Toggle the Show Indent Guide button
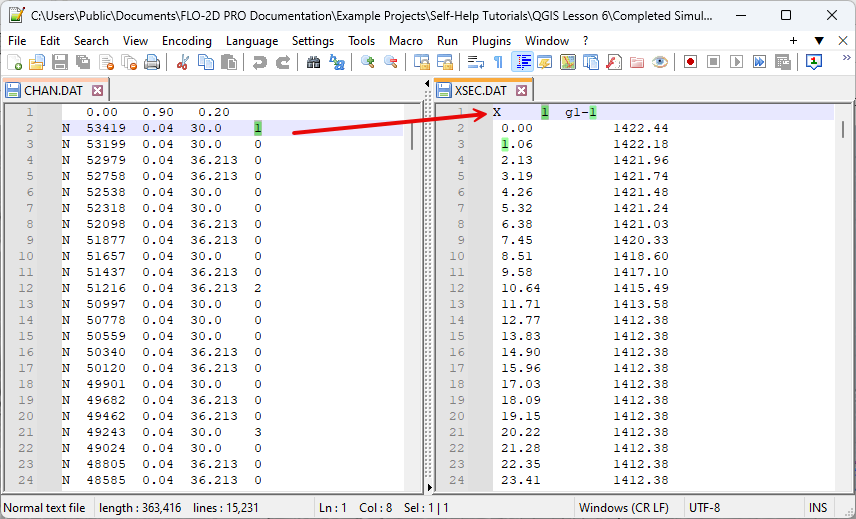 [x=522, y=62]
